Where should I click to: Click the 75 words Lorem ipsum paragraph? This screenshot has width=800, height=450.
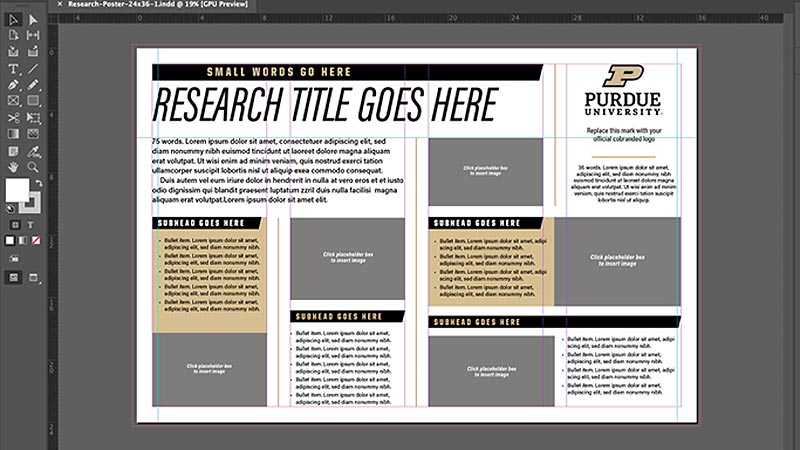point(278,170)
